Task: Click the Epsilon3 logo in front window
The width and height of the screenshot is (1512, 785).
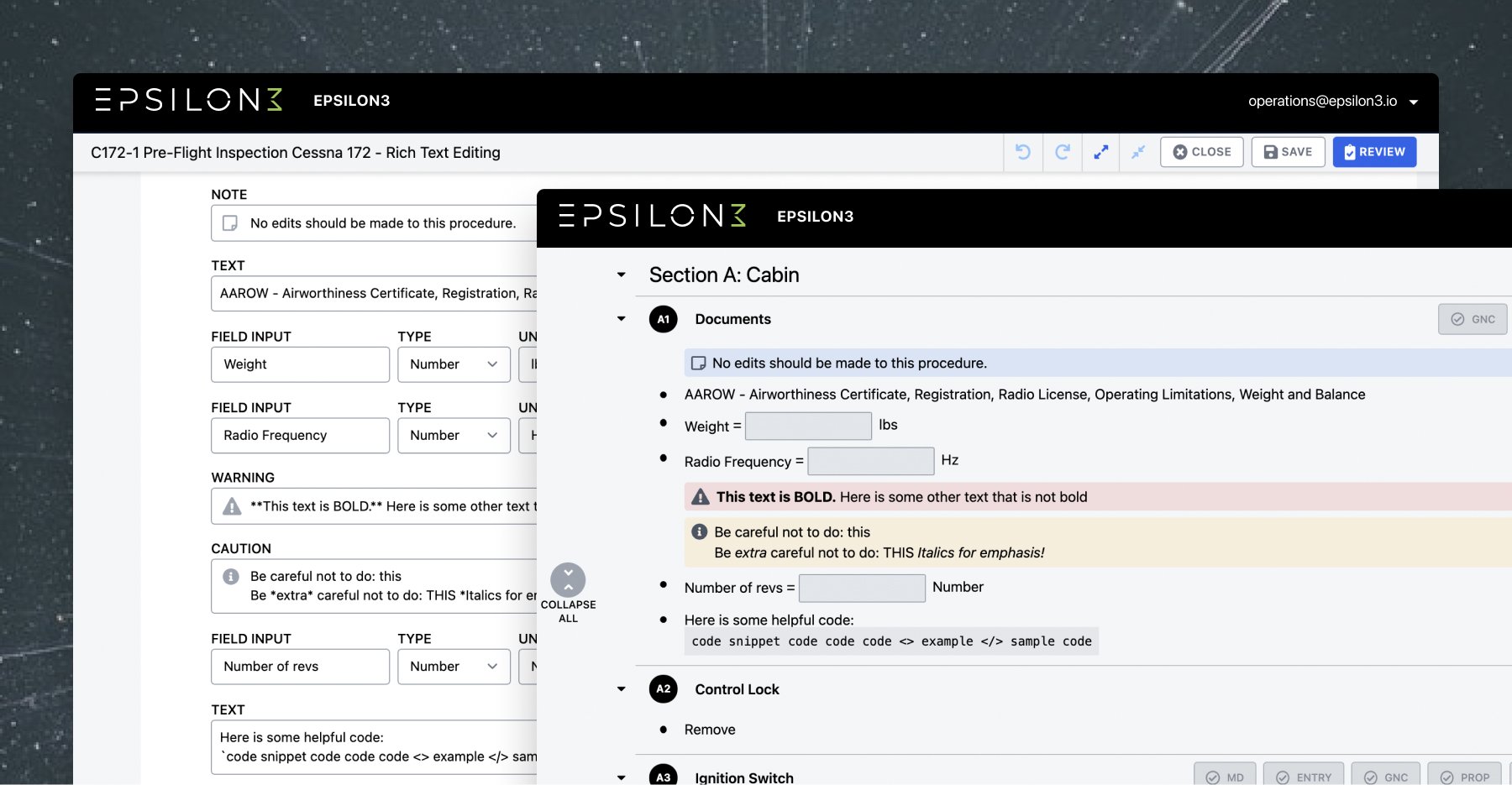Action: [652, 216]
